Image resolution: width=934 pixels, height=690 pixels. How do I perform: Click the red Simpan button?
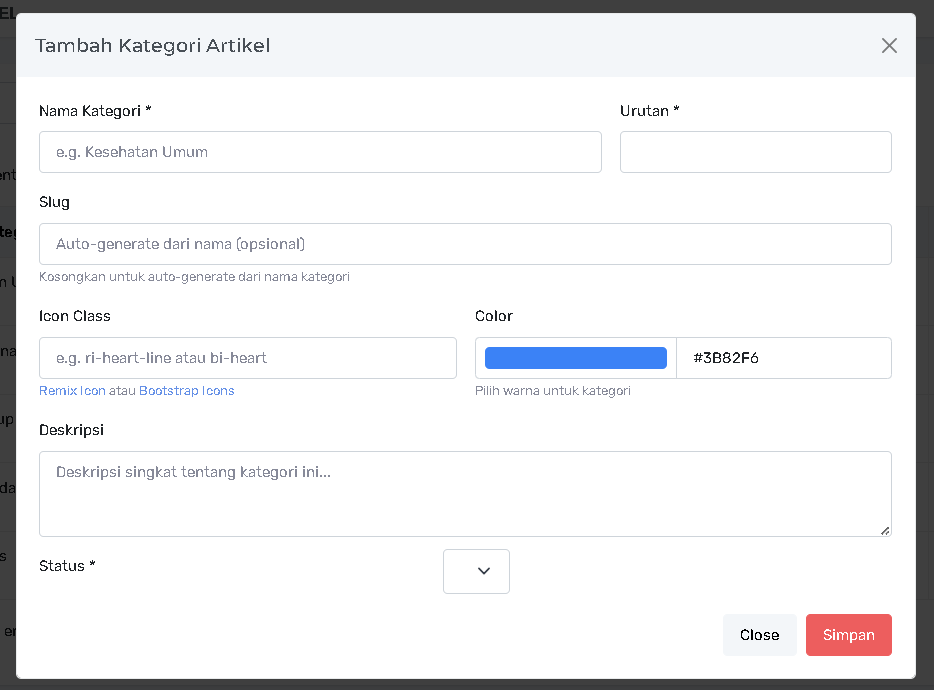point(848,635)
